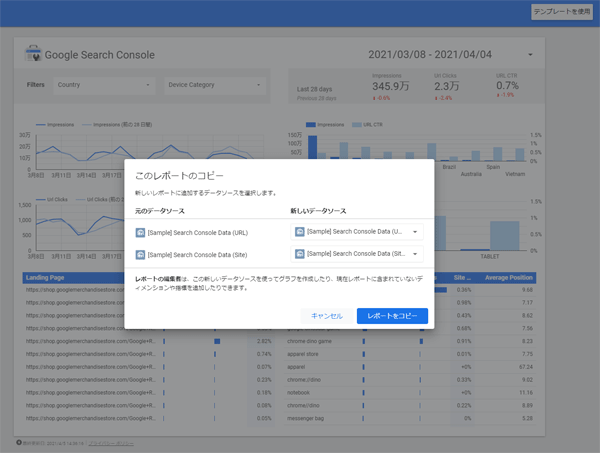Open the Device Category filter dropdown
This screenshot has width=600, height=453.
pyautogui.click(x=215, y=85)
